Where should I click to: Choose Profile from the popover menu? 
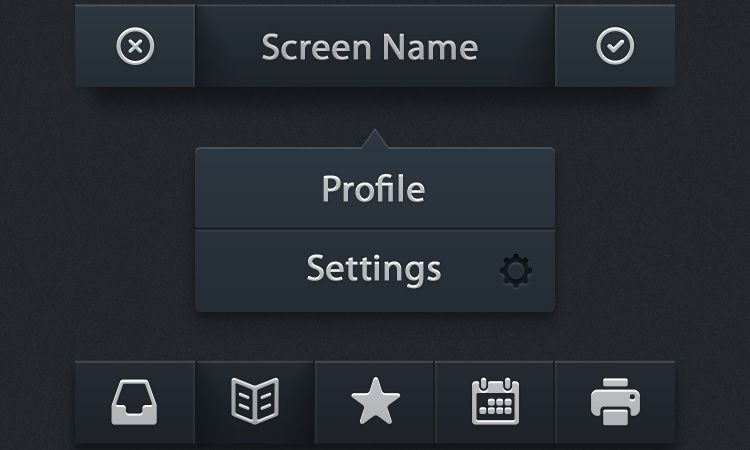tap(375, 188)
